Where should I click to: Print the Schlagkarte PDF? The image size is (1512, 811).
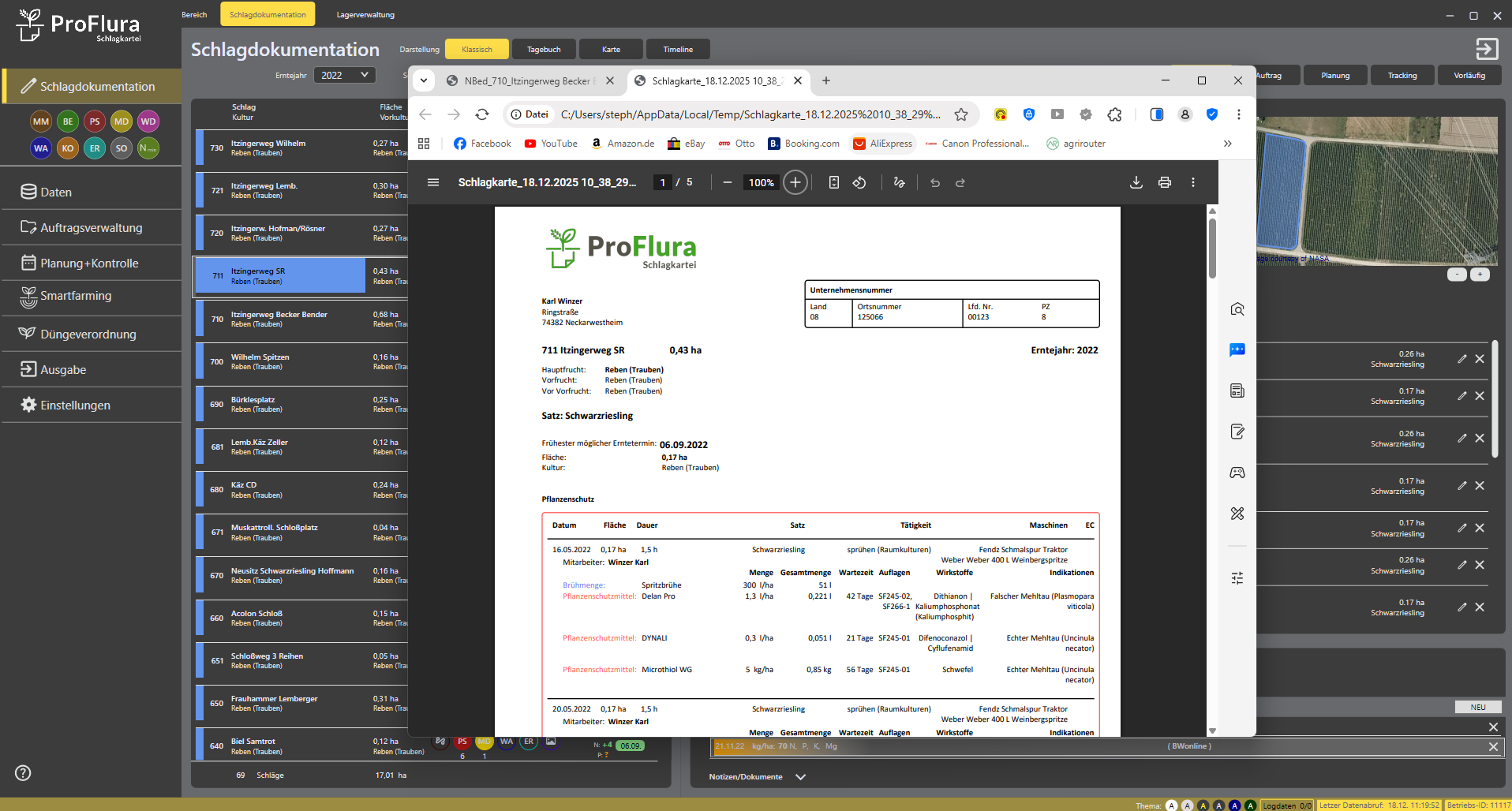[x=1164, y=182]
